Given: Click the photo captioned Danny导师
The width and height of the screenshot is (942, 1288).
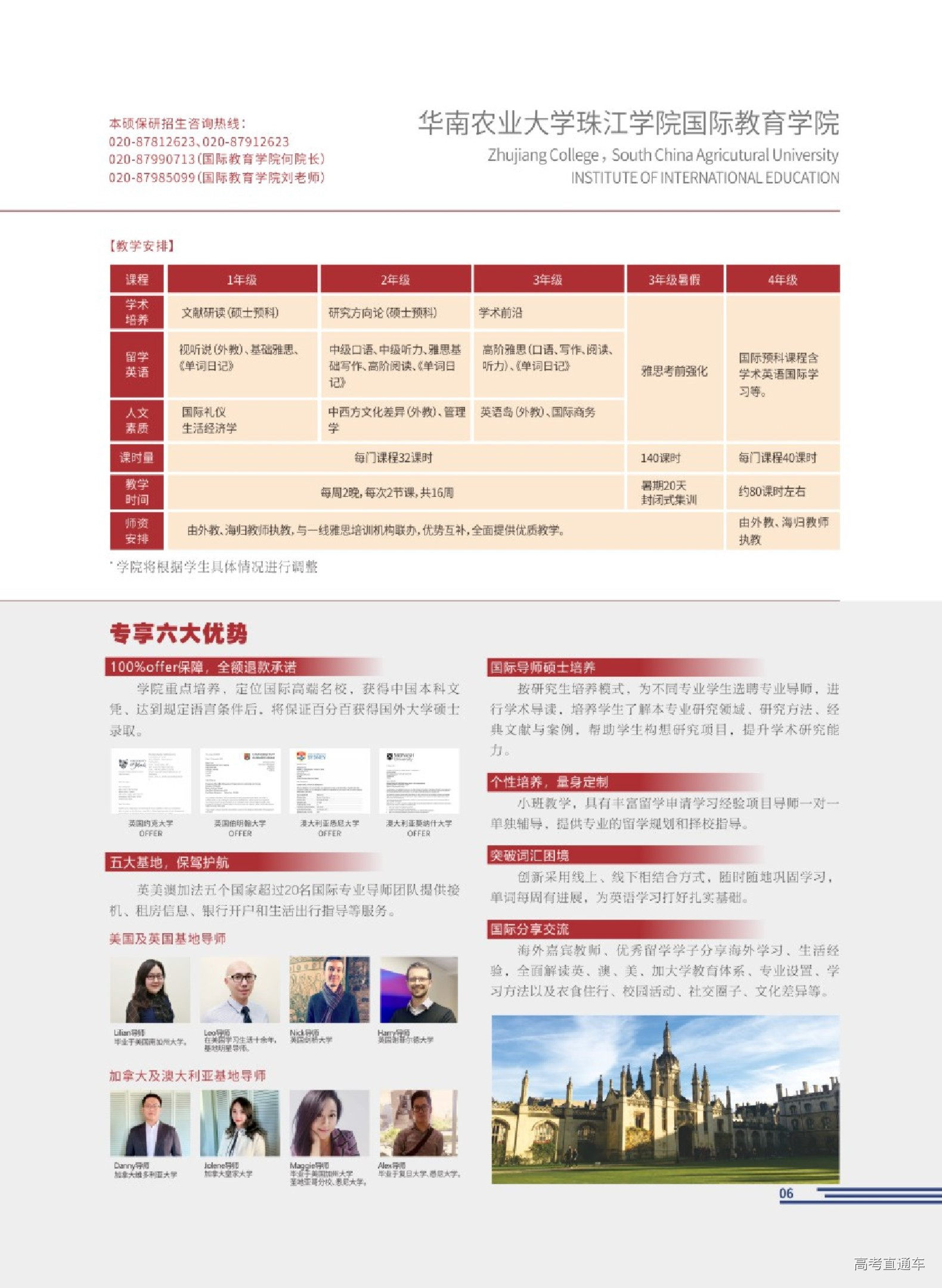Looking at the screenshot, I should click(x=150, y=1123).
